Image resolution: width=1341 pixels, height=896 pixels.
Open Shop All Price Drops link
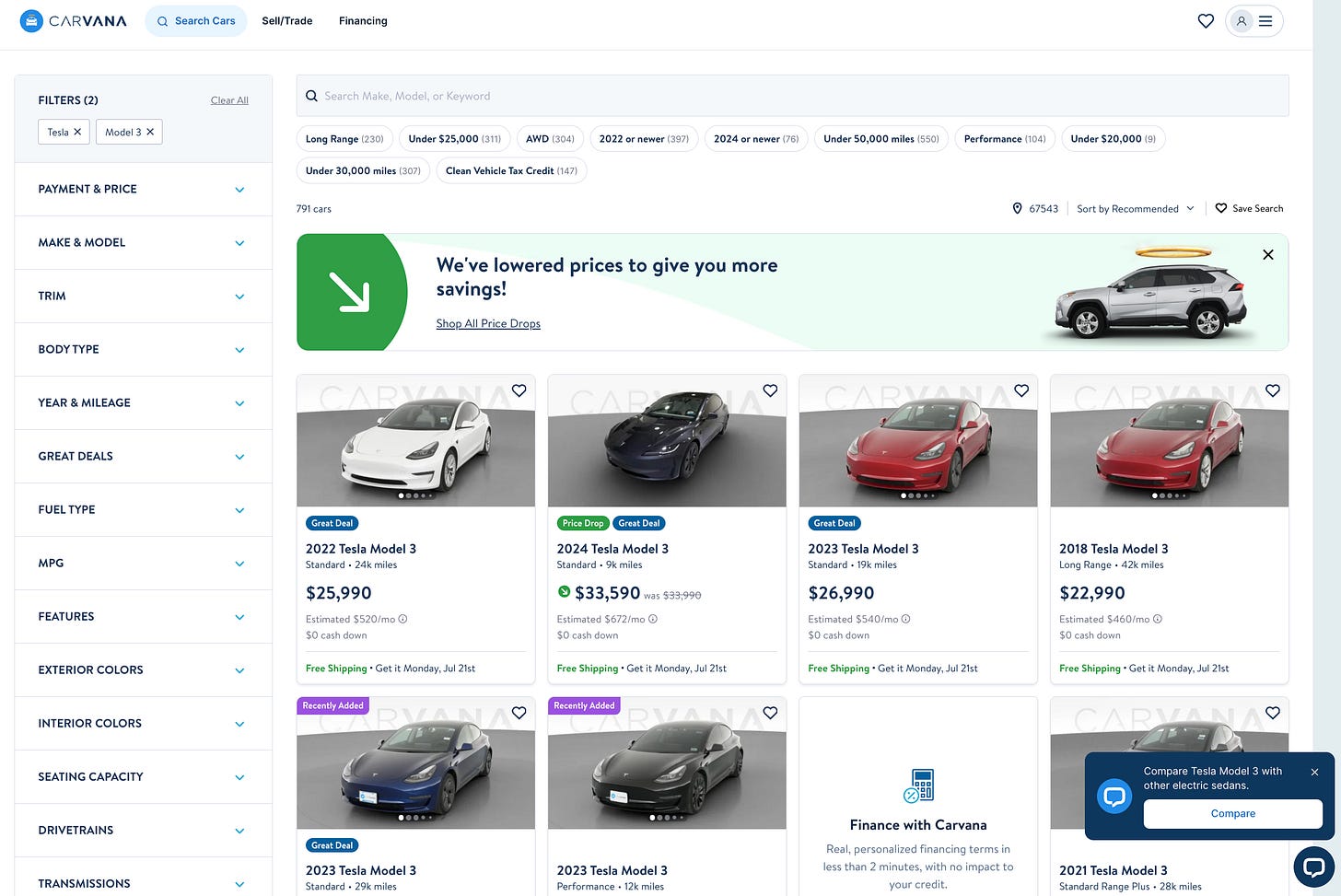(488, 323)
